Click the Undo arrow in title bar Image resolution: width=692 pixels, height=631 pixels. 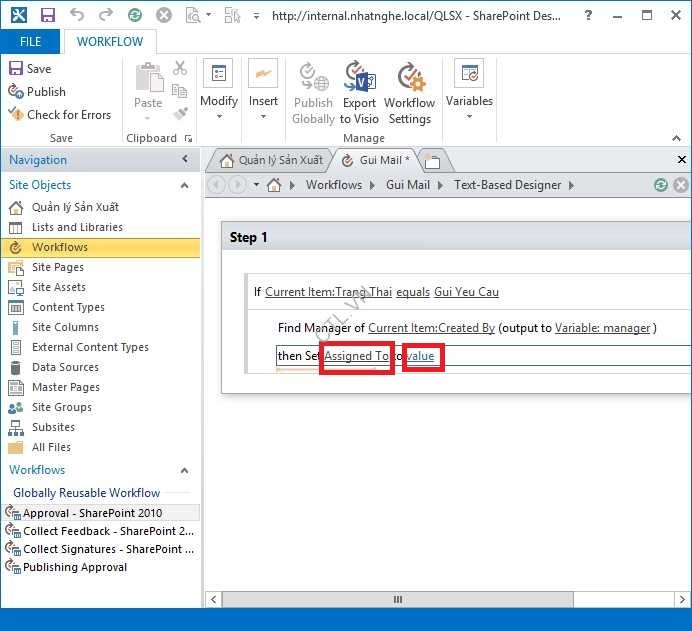[77, 15]
